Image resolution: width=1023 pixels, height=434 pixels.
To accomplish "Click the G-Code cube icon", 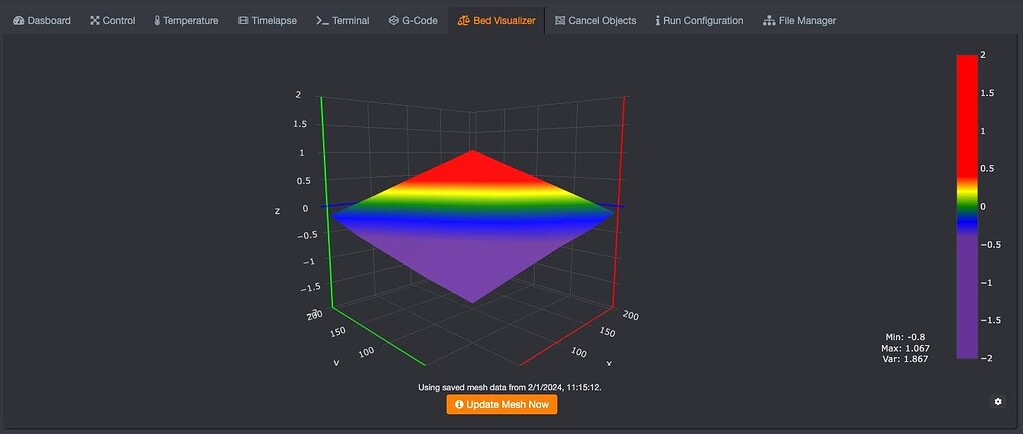I will [393, 20].
